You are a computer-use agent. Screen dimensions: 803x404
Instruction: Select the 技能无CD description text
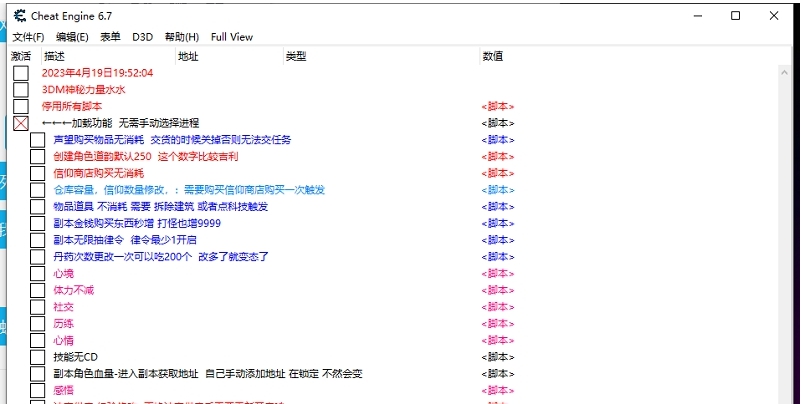point(75,357)
